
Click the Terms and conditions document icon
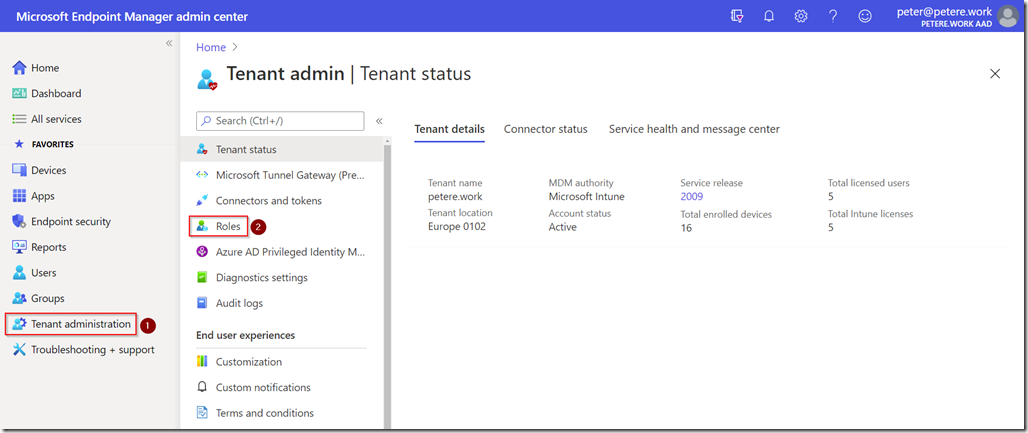point(202,413)
